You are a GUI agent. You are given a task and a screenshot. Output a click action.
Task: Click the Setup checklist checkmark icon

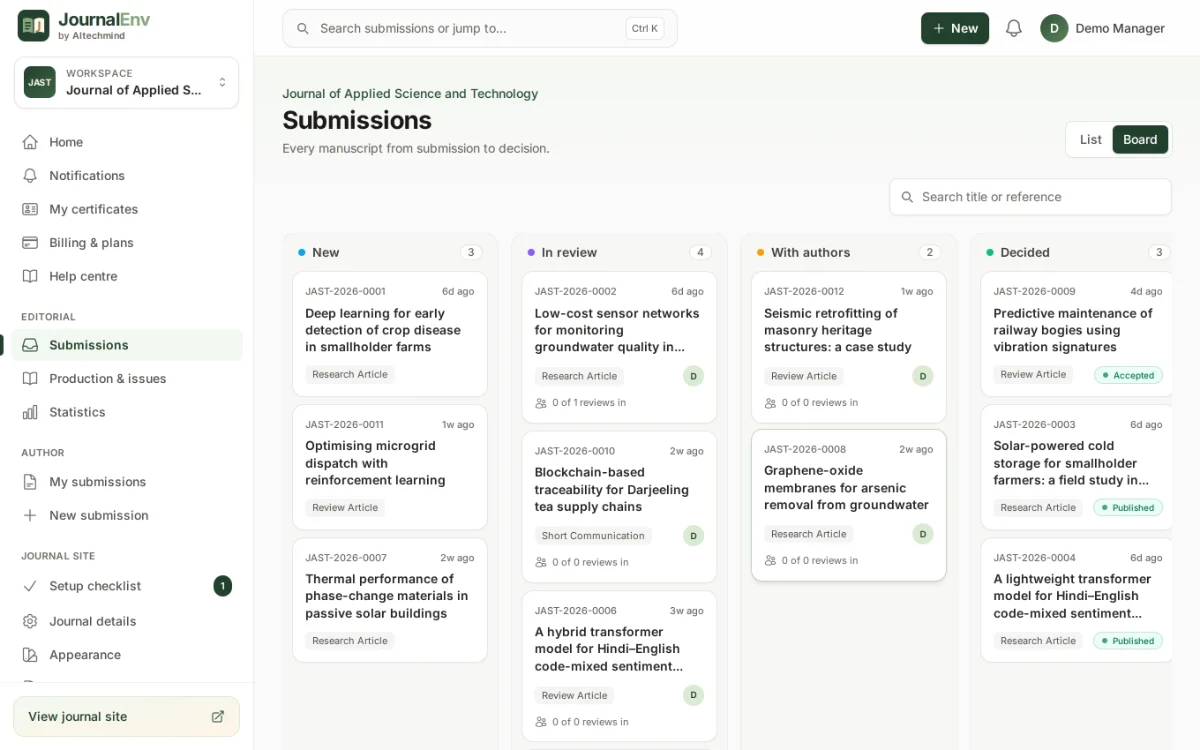[30, 586]
